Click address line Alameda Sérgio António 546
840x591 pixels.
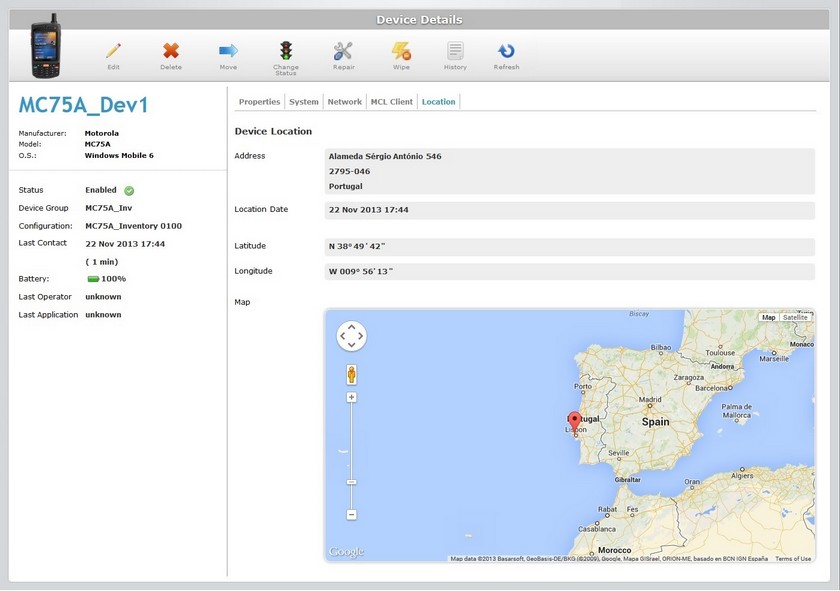click(385, 156)
